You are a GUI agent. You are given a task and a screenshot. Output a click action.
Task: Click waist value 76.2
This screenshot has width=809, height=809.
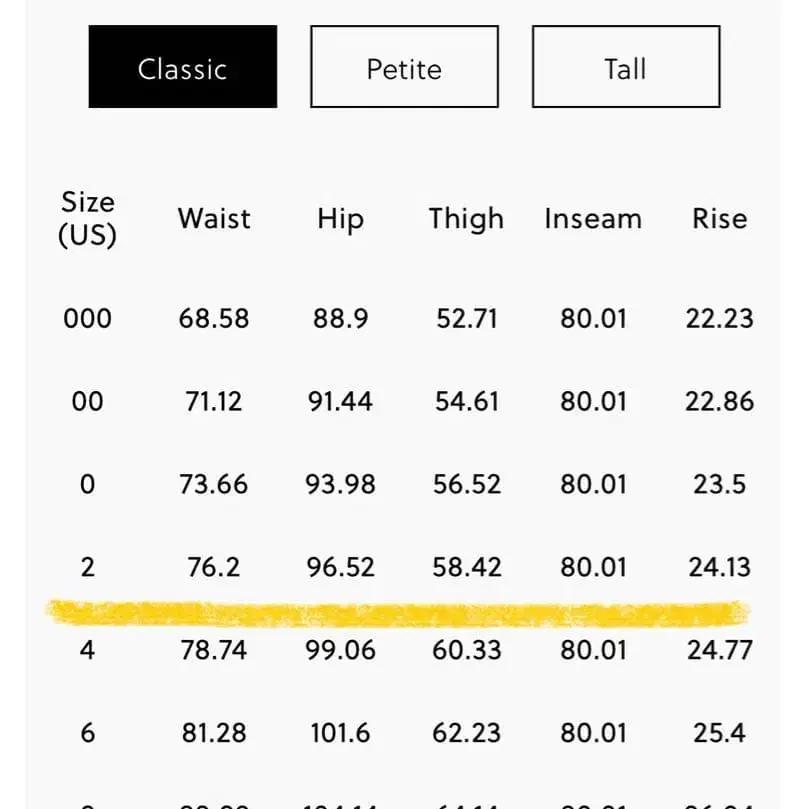(x=214, y=567)
